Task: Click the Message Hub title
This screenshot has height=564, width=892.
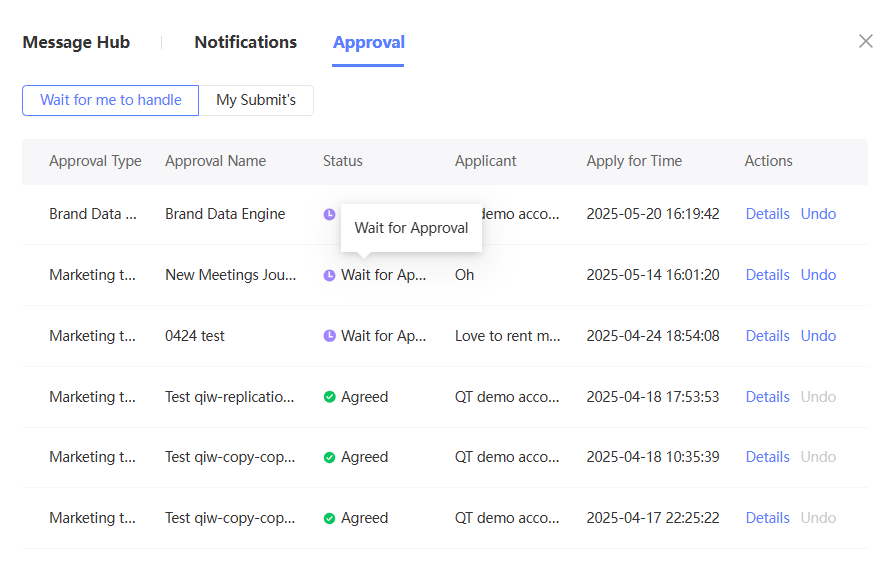Action: (x=76, y=42)
